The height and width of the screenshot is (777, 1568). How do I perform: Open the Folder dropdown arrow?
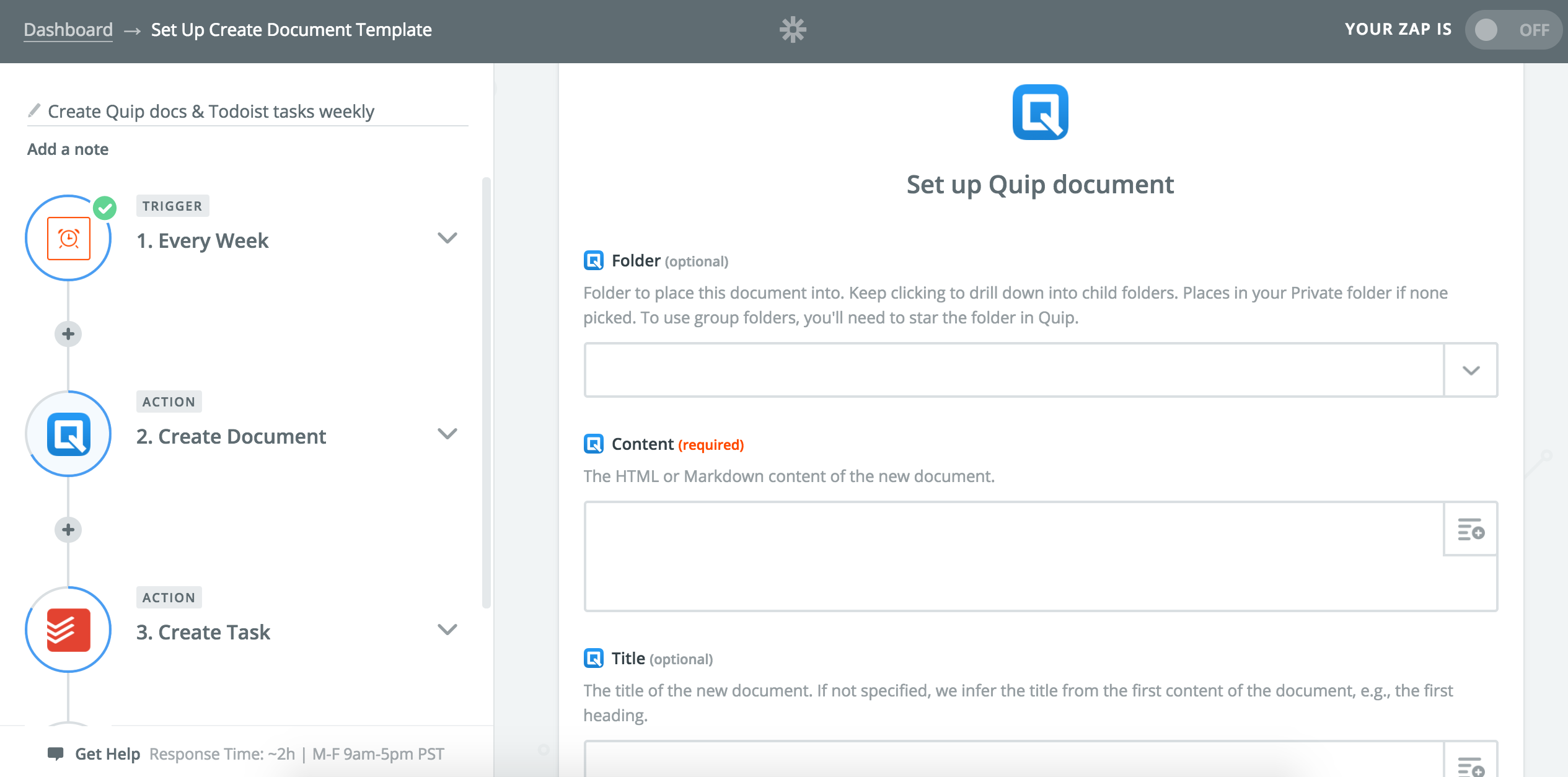tap(1471, 370)
